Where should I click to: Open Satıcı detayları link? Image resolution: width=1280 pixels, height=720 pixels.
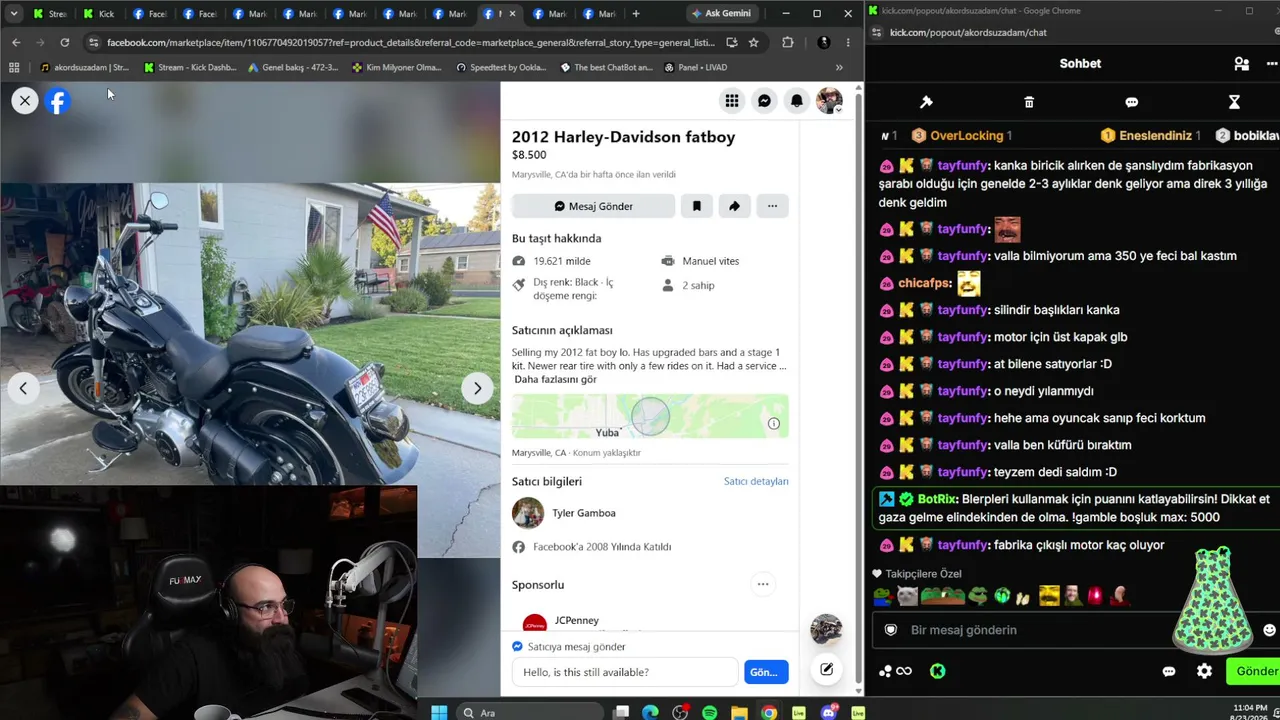pyautogui.click(x=756, y=481)
